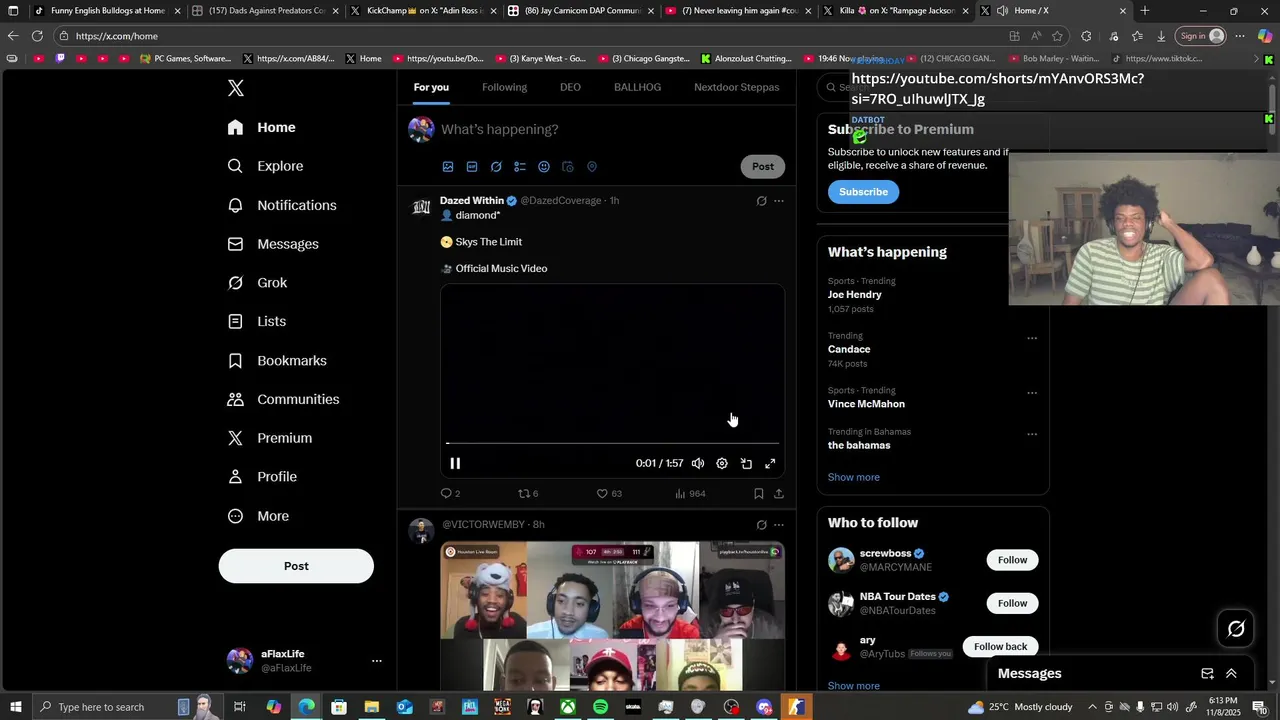
Task: Open Spotify from the taskbar
Action: (600, 707)
